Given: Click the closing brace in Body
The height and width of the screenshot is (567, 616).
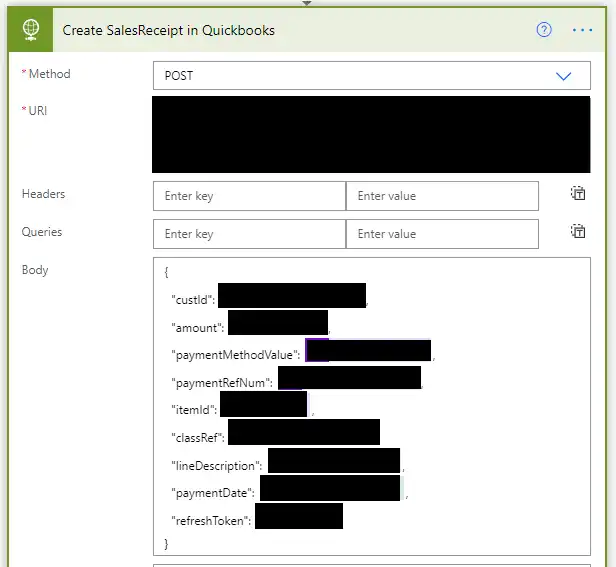Looking at the screenshot, I should 166,544.
